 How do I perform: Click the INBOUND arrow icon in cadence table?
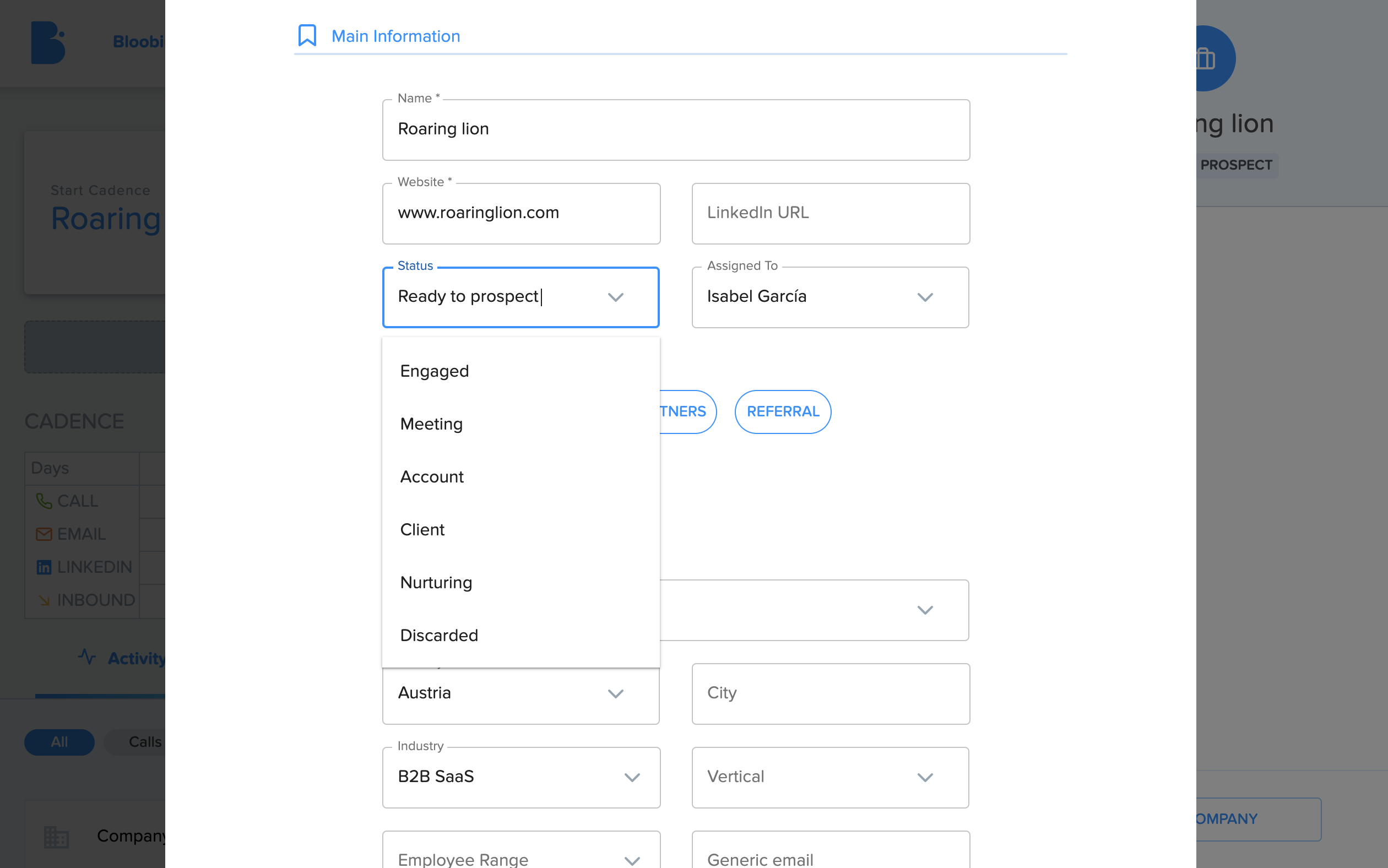44,600
